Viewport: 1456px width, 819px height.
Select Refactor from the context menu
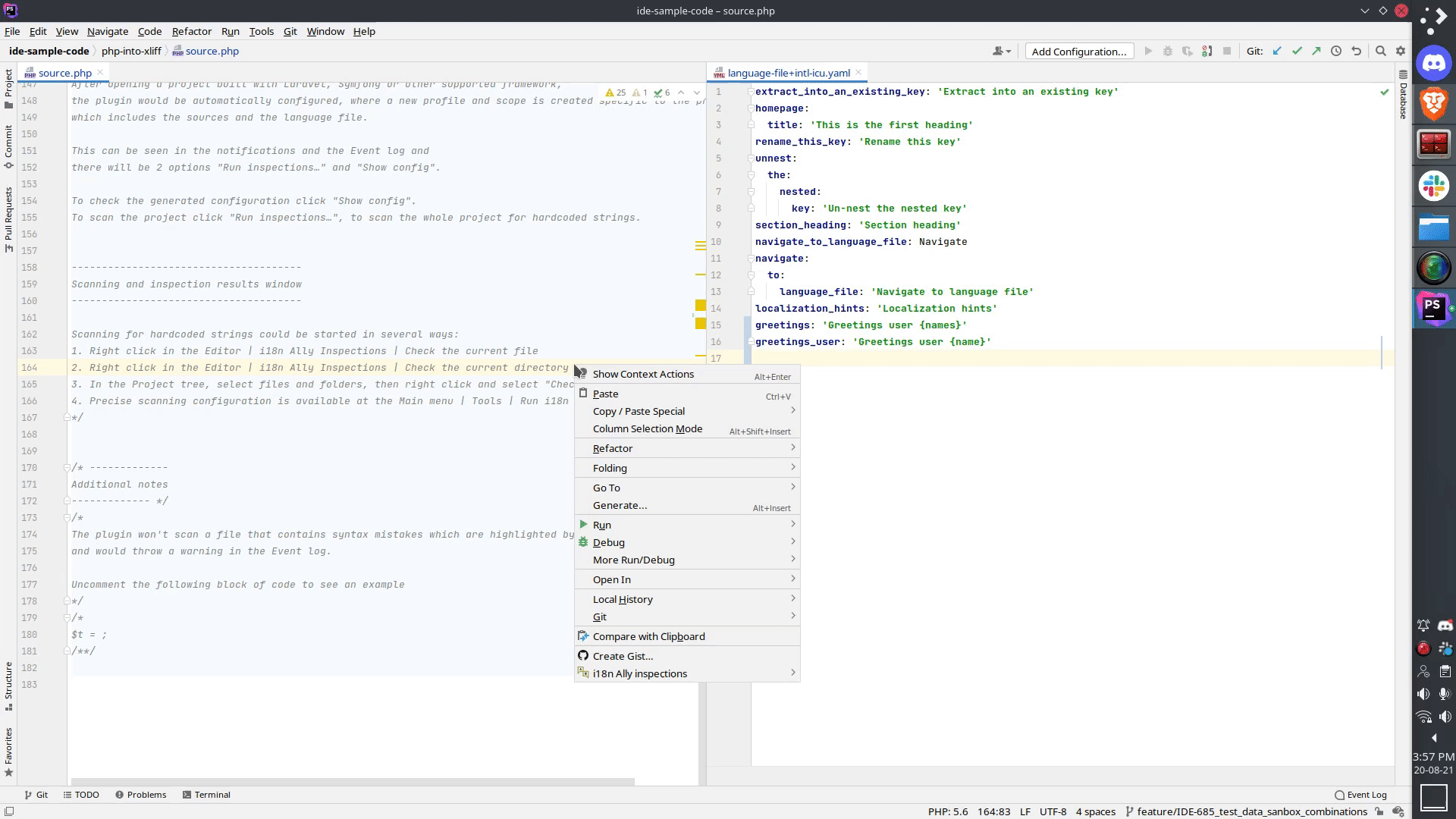pos(613,448)
